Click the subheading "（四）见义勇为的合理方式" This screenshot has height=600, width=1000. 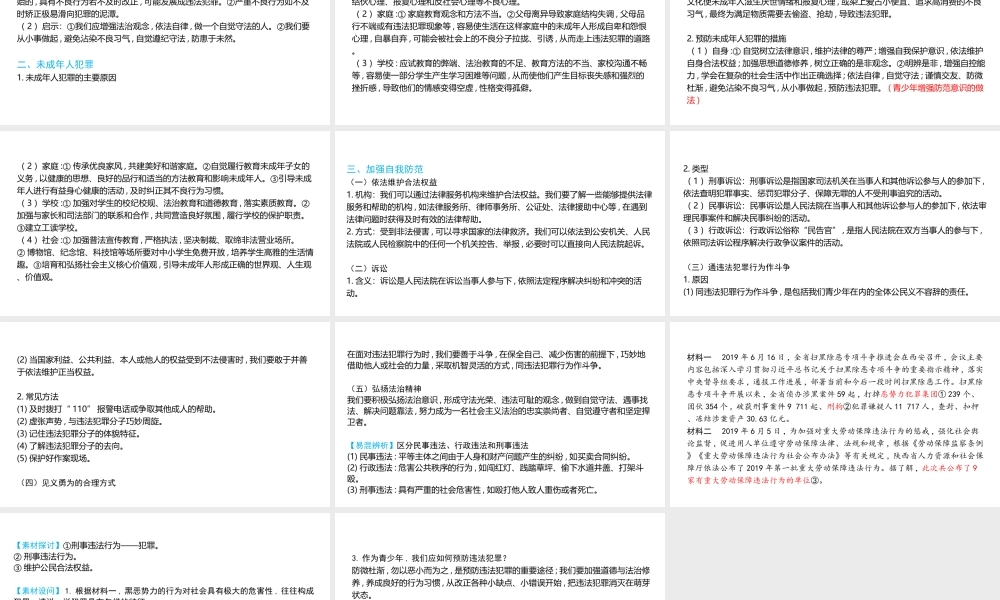(x=68, y=483)
